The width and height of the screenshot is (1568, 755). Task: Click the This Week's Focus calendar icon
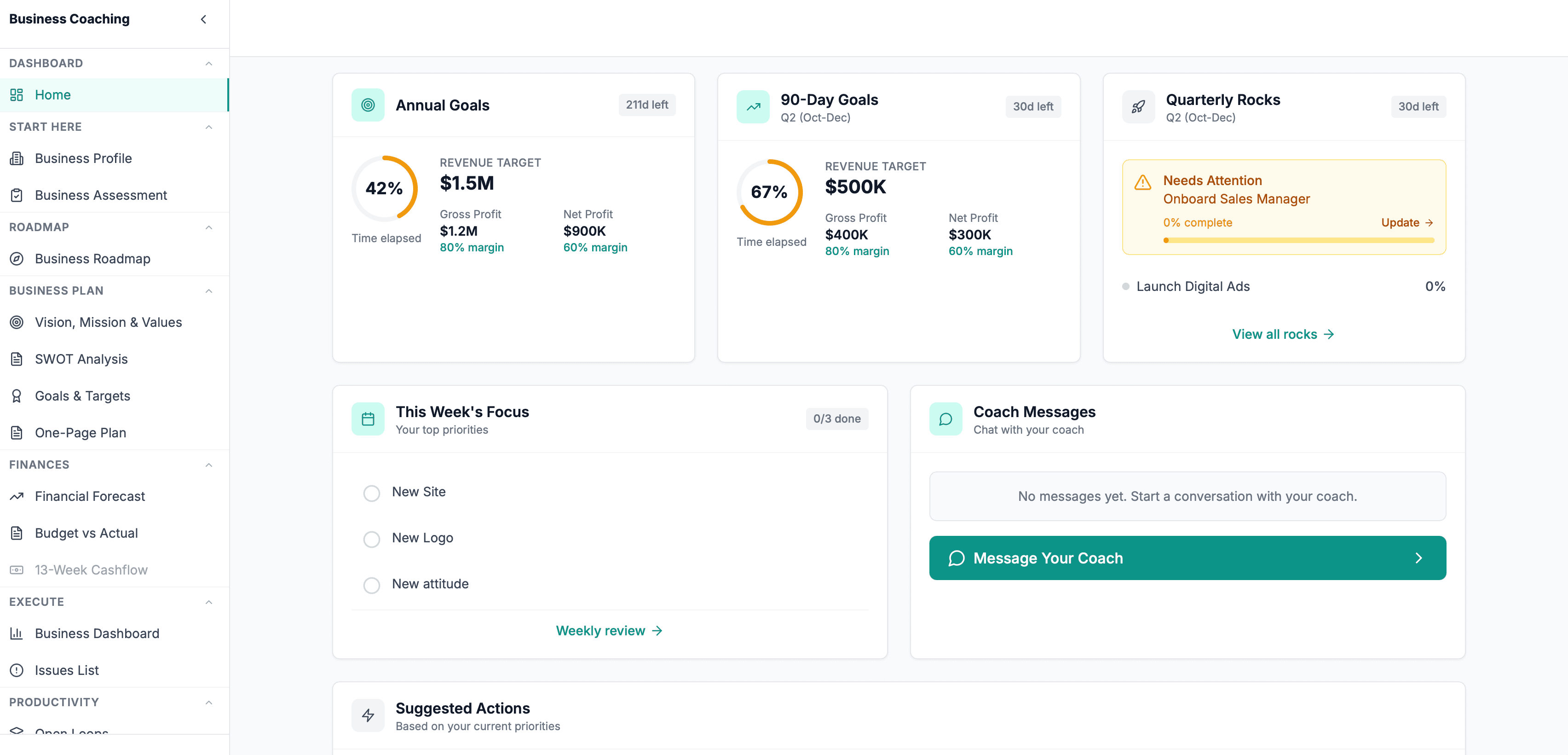(x=368, y=418)
